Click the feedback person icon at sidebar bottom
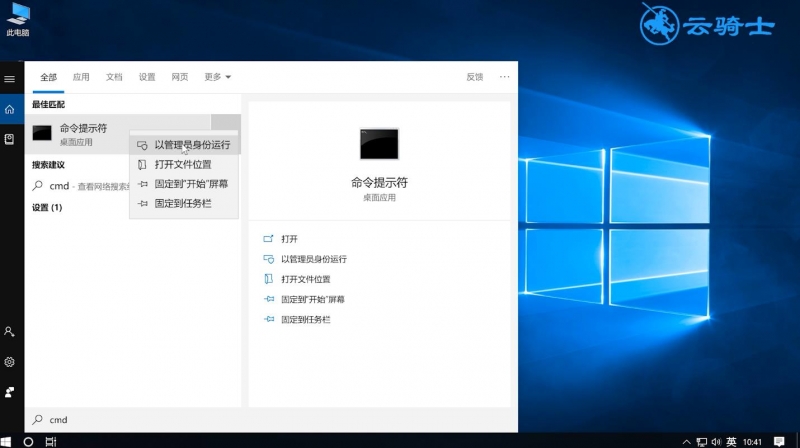The image size is (800, 448). [9, 392]
